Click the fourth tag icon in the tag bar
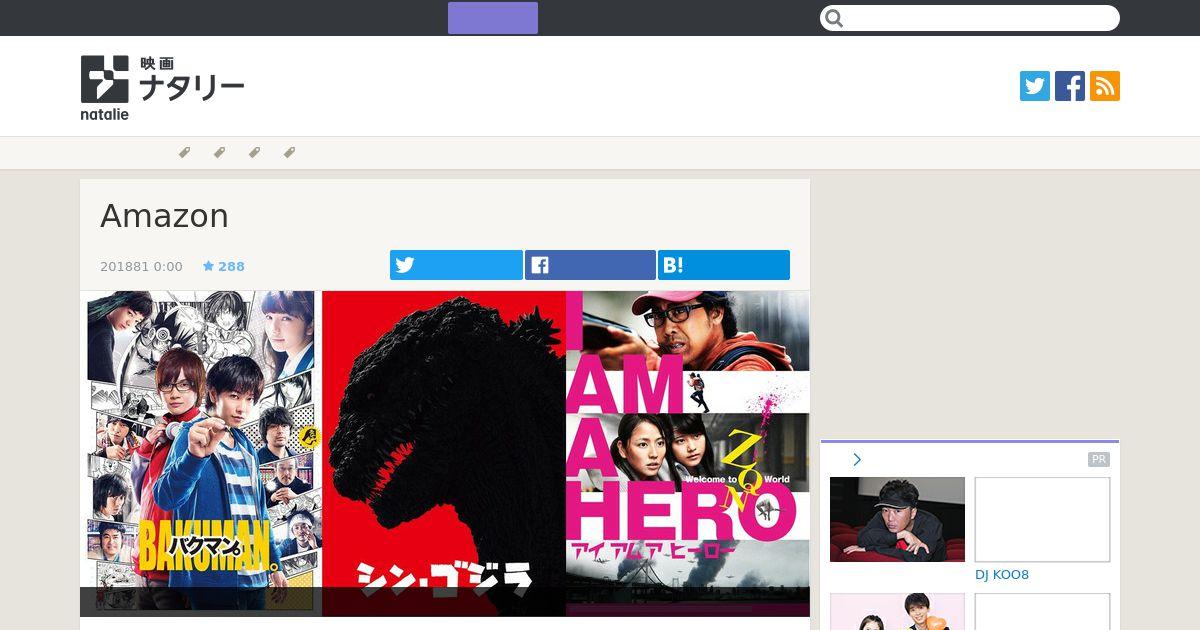Screen dimensions: 1200x630 coord(289,153)
